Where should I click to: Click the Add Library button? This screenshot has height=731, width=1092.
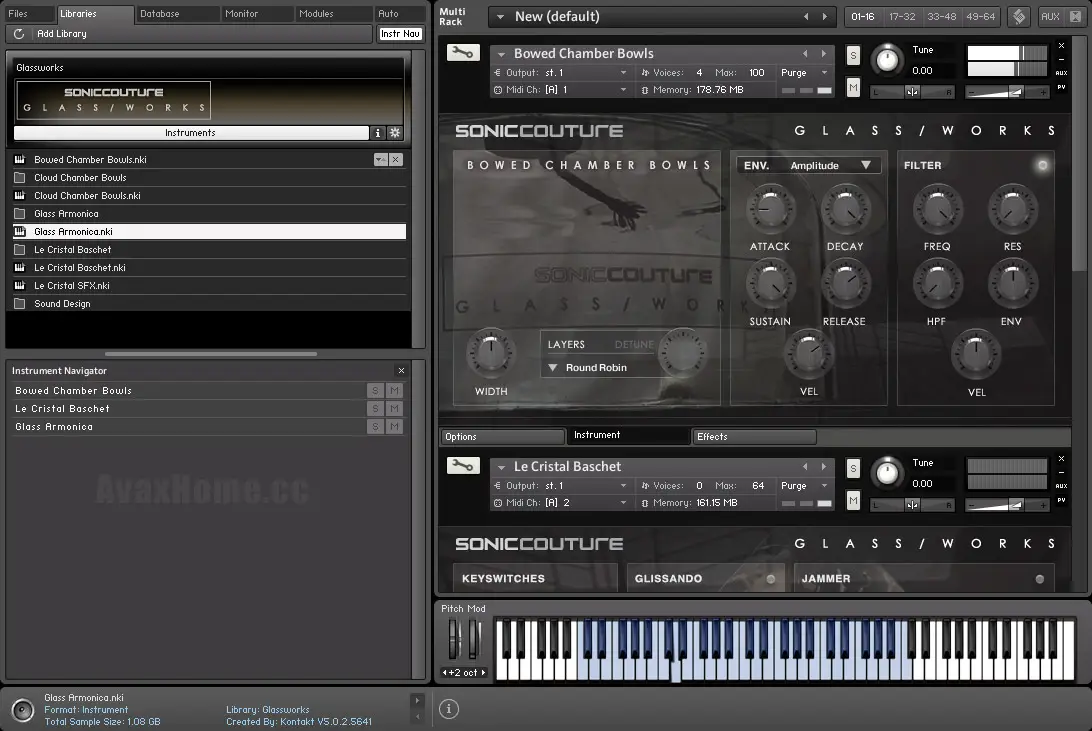coord(62,33)
